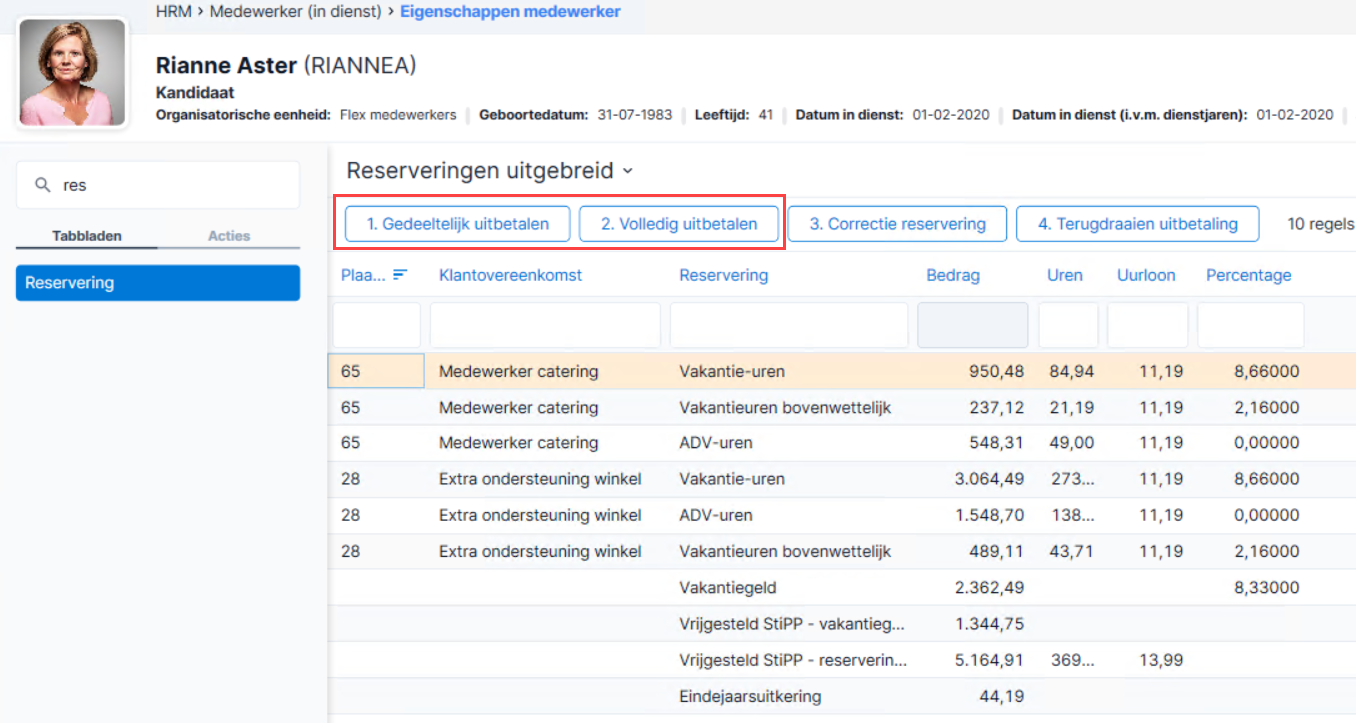
Task: Switch to the Tabbladen tab
Action: pos(87,236)
